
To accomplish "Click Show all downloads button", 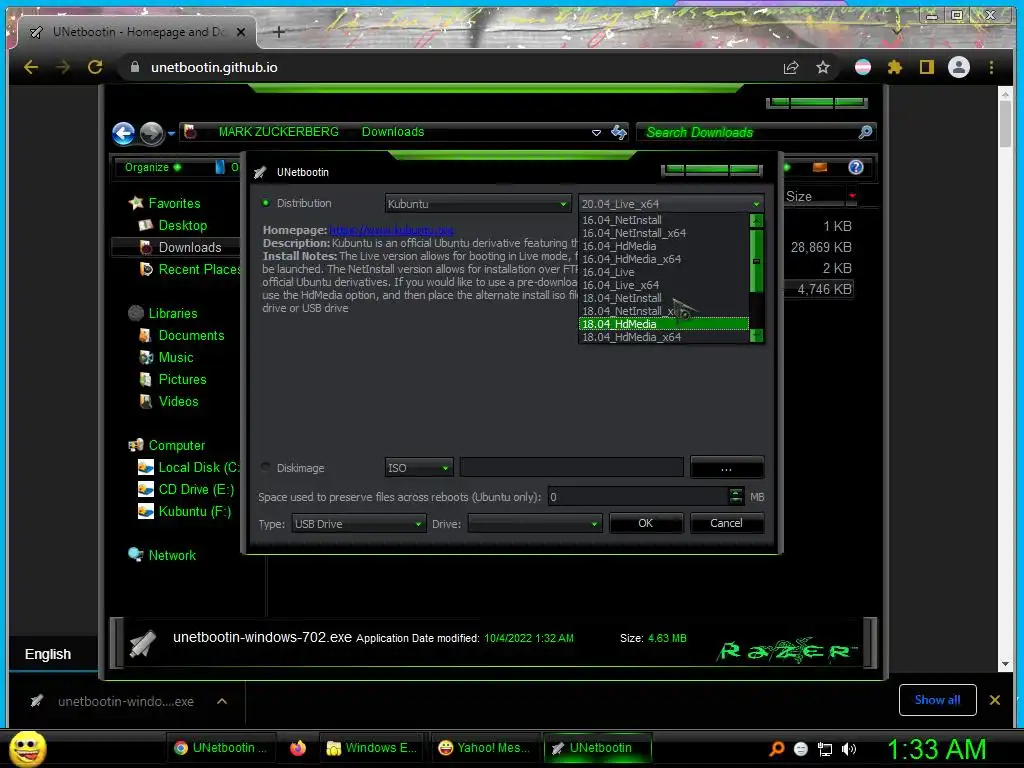I will click(937, 700).
